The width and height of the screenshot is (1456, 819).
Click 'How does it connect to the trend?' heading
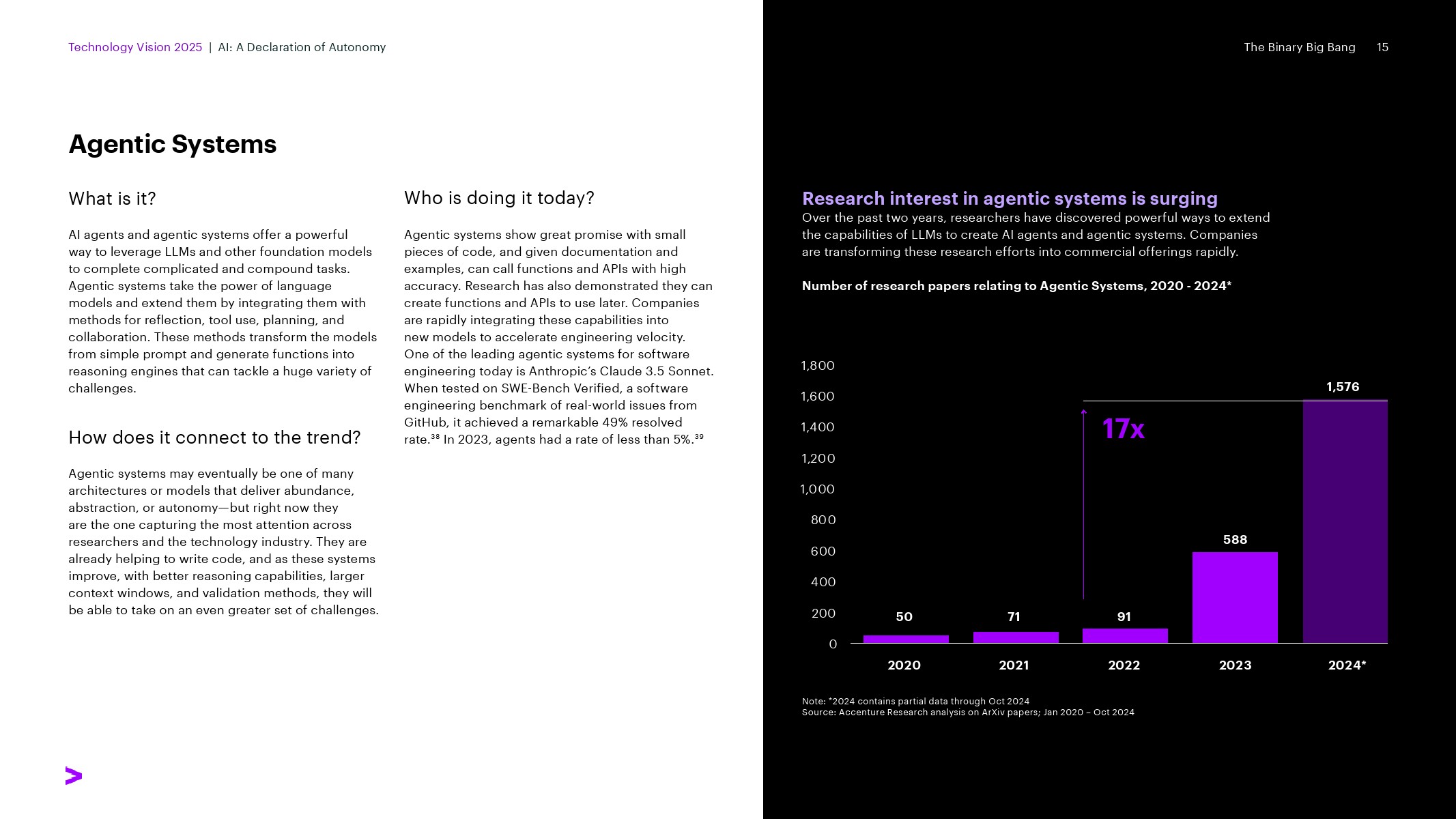214,437
